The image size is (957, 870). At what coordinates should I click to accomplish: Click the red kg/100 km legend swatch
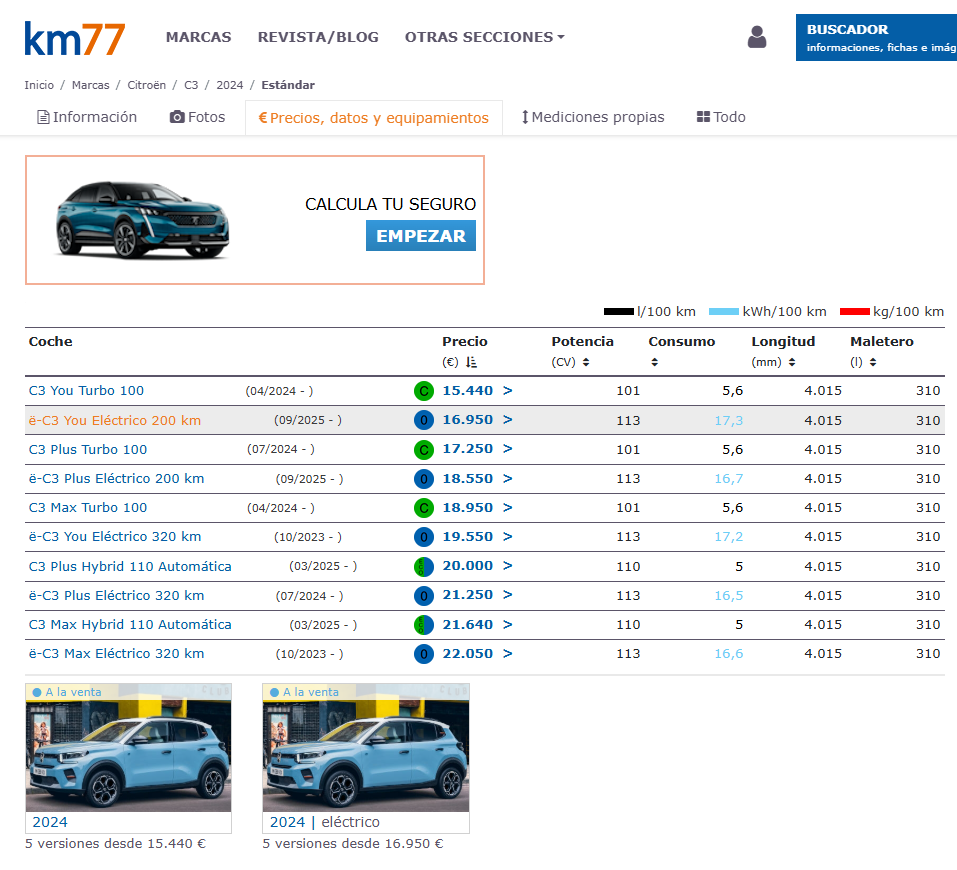(854, 312)
